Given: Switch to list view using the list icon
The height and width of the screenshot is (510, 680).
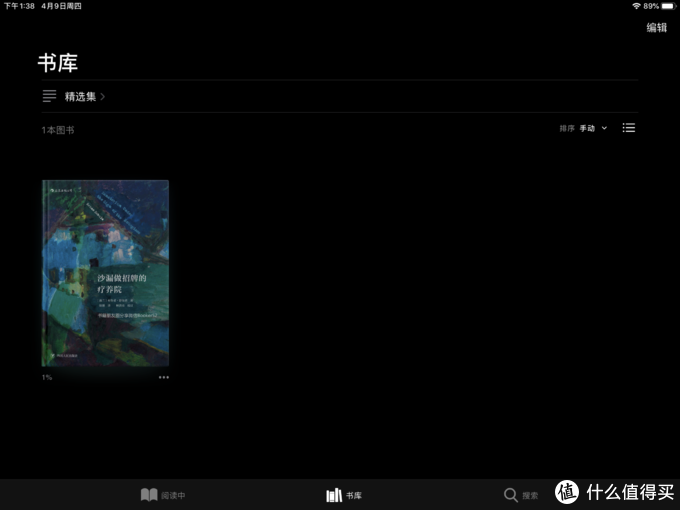Looking at the screenshot, I should [x=628, y=128].
